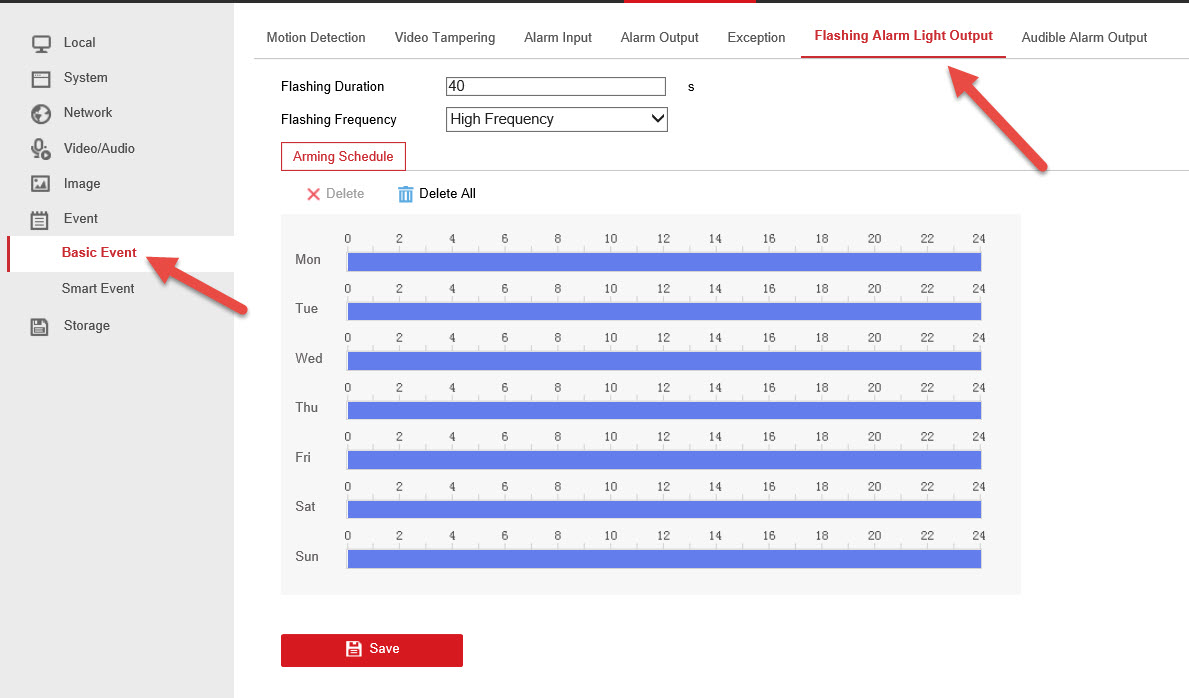Switch to the Audible Alarm Output tab
Viewport: 1189px width, 698px height.
pos(1084,38)
